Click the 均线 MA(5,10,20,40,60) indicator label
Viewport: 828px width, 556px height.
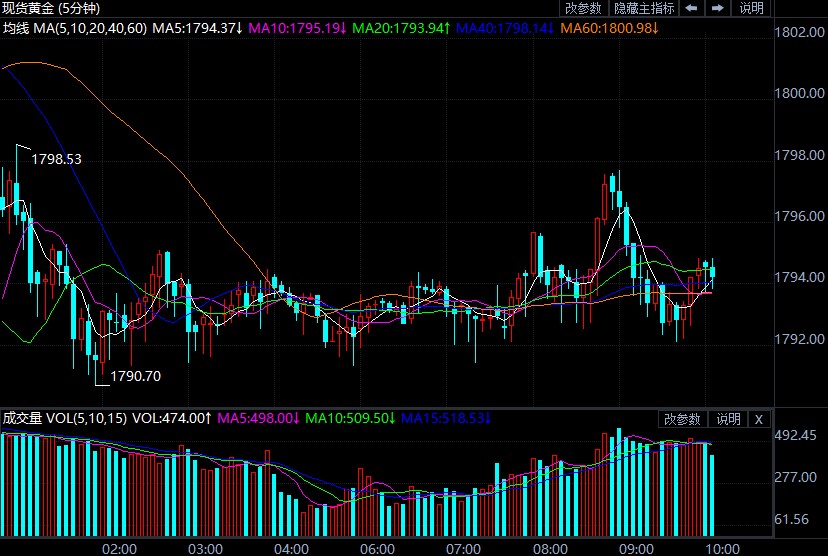click(x=75, y=28)
